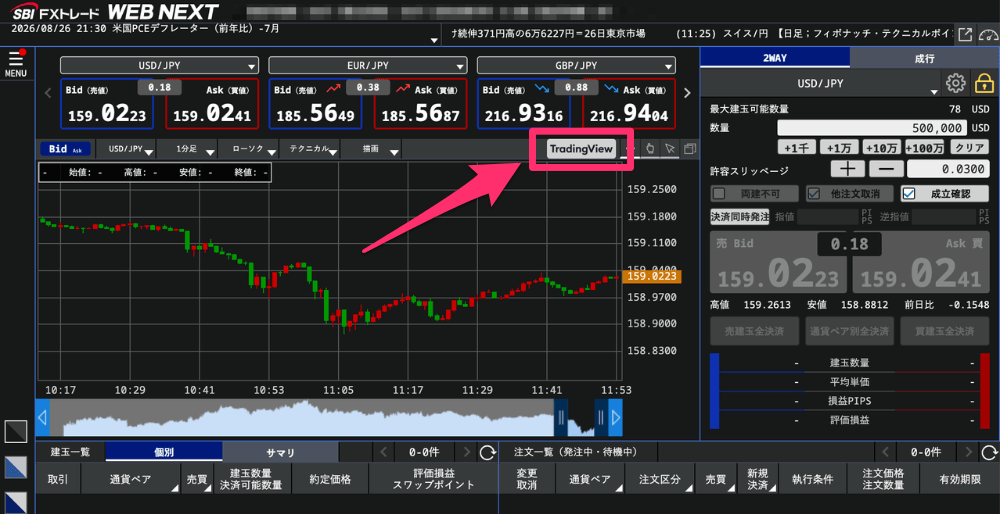The image size is (1000, 514).
Task: Add +1万 to quantity
Action: pos(839,148)
